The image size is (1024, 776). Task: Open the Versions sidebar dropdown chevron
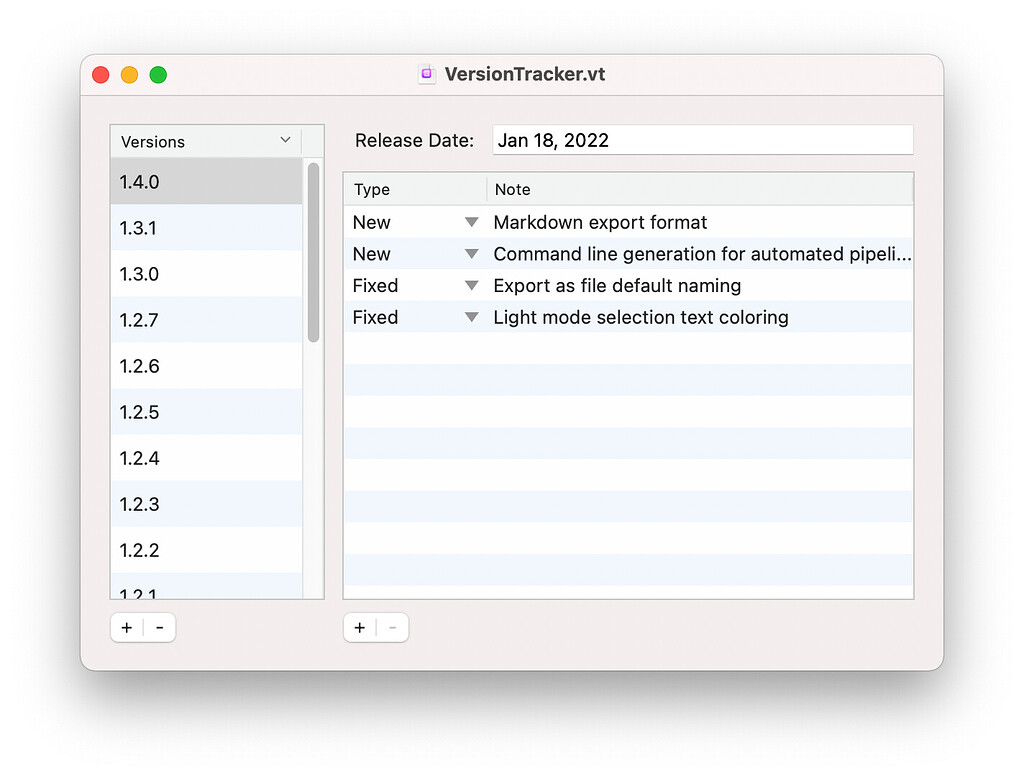286,140
